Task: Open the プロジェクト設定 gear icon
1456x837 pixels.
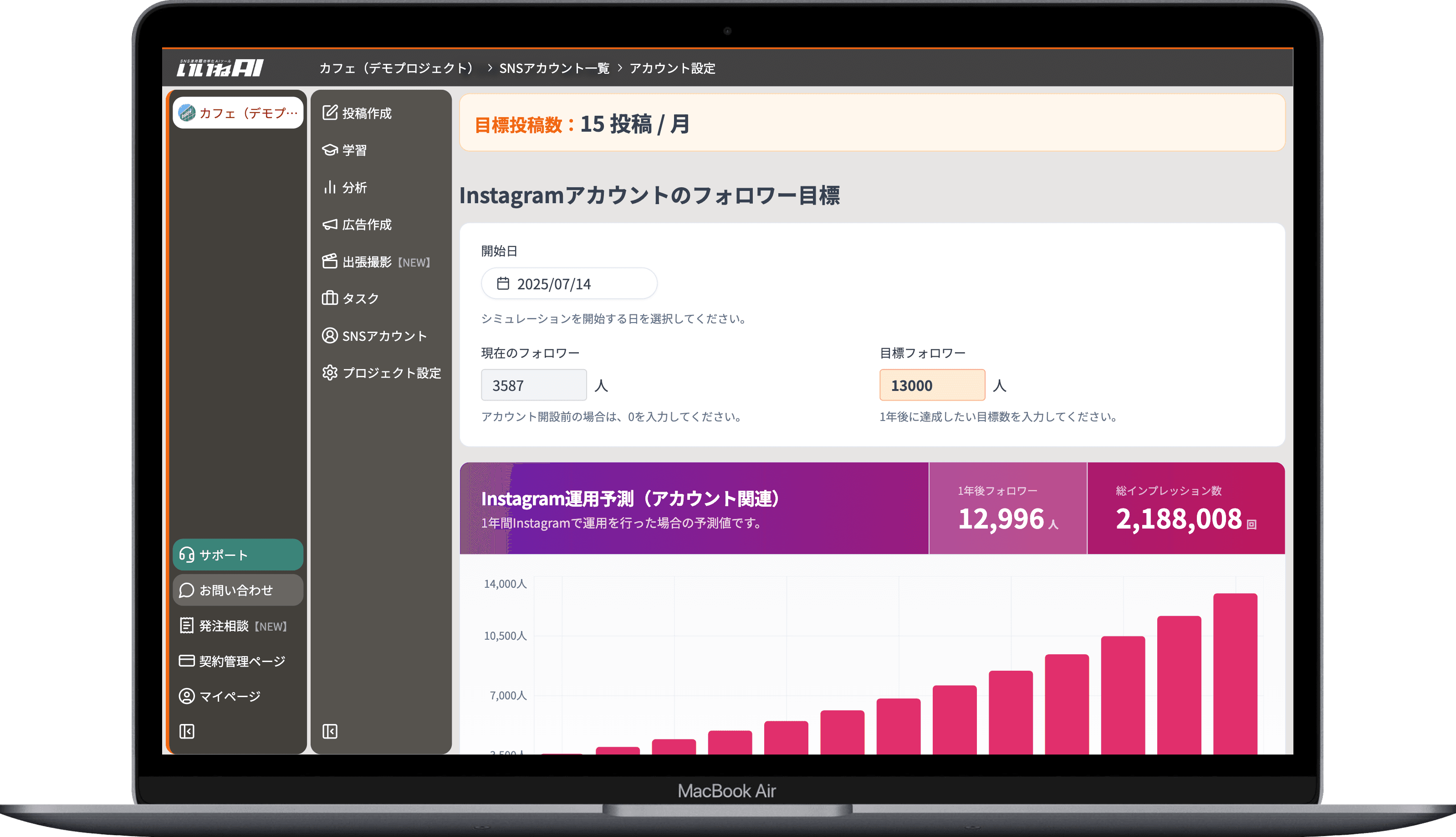Action: [x=330, y=373]
